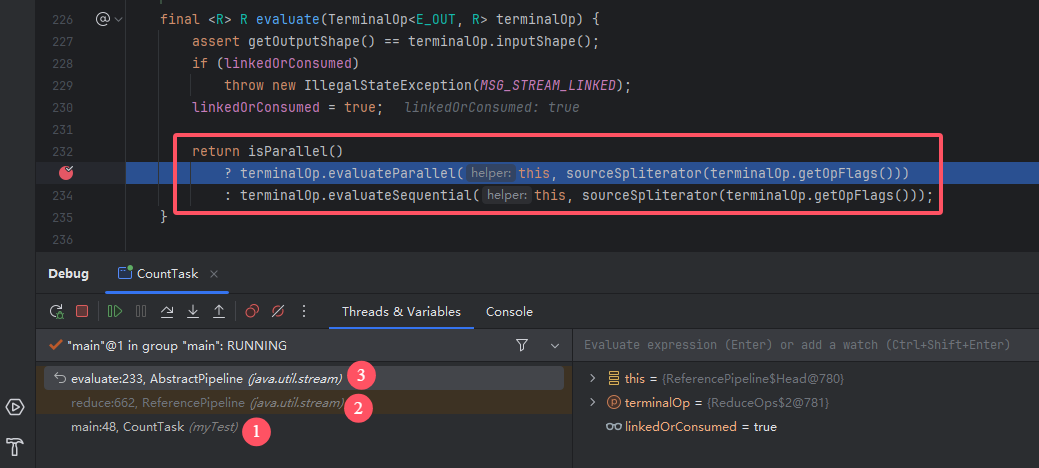Toggle the breakpoint on line 233

click(x=66, y=172)
